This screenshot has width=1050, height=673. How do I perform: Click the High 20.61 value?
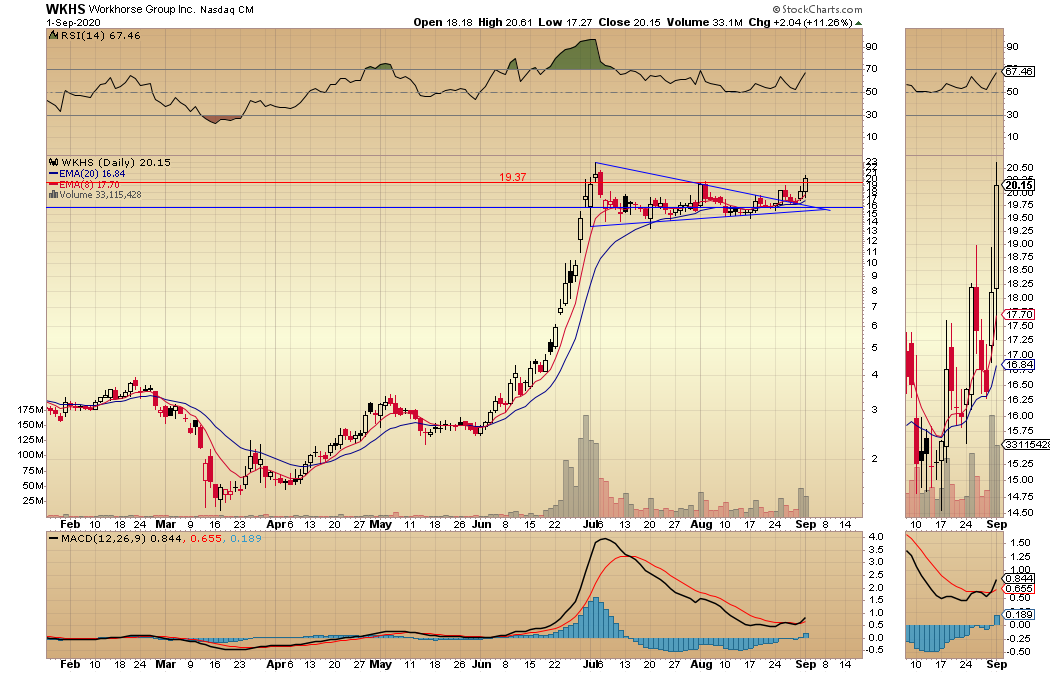[x=505, y=22]
